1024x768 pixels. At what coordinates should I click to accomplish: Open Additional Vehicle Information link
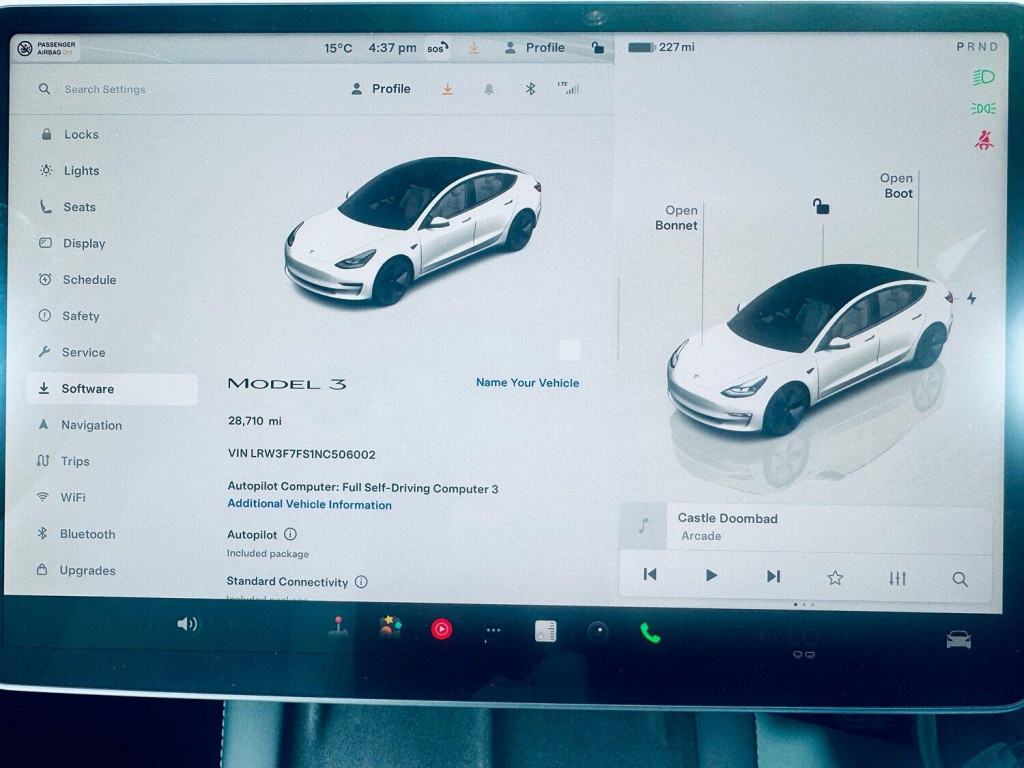309,505
